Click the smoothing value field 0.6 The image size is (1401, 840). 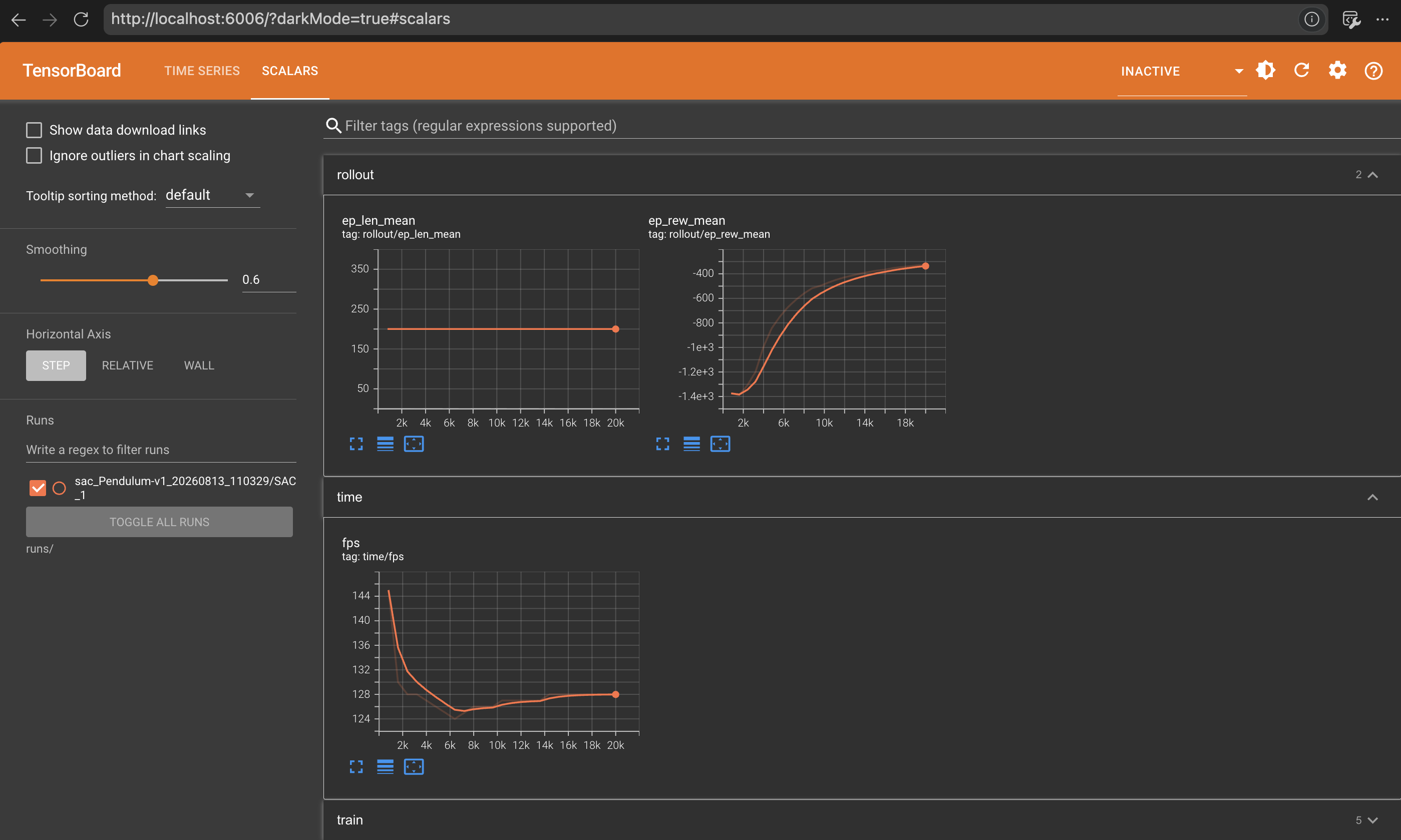click(x=269, y=280)
